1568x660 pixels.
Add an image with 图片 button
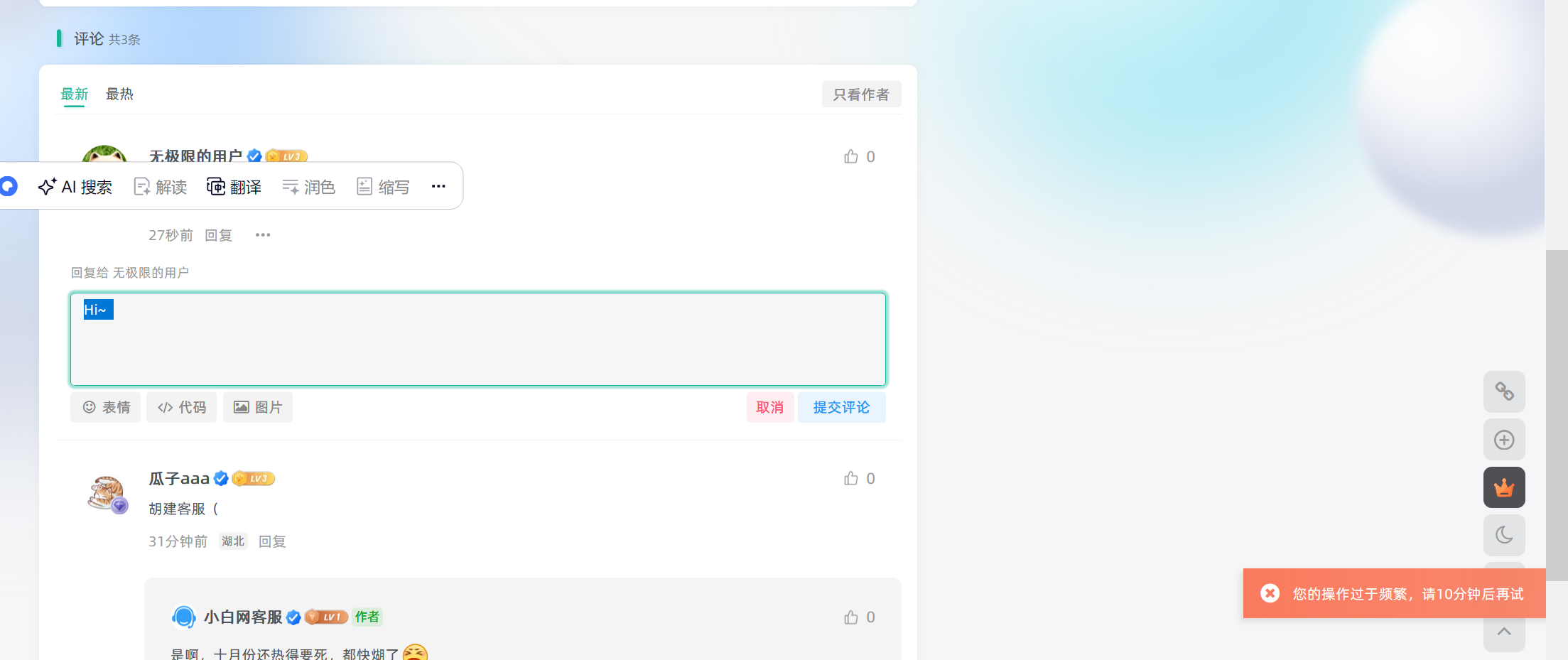[258, 407]
